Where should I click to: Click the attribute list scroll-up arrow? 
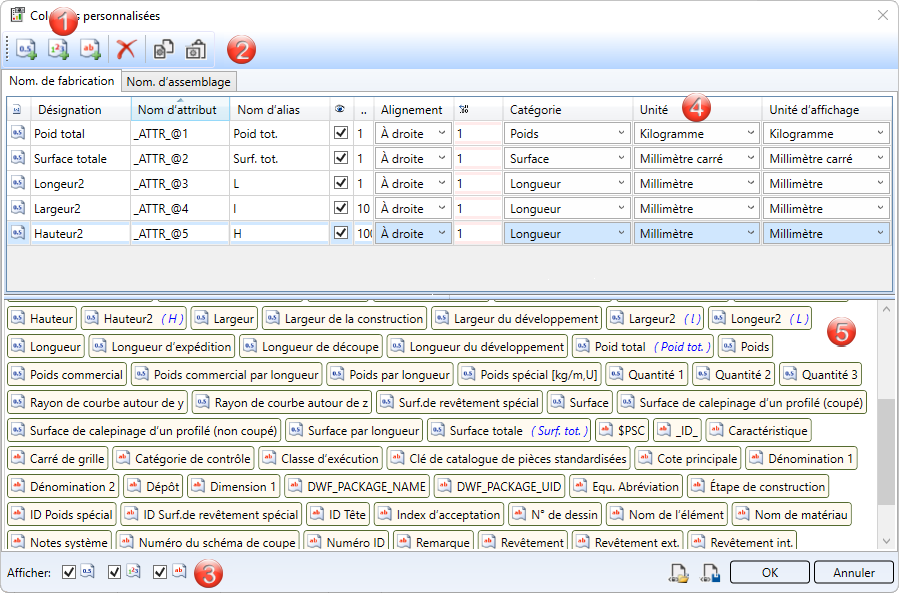click(x=886, y=309)
